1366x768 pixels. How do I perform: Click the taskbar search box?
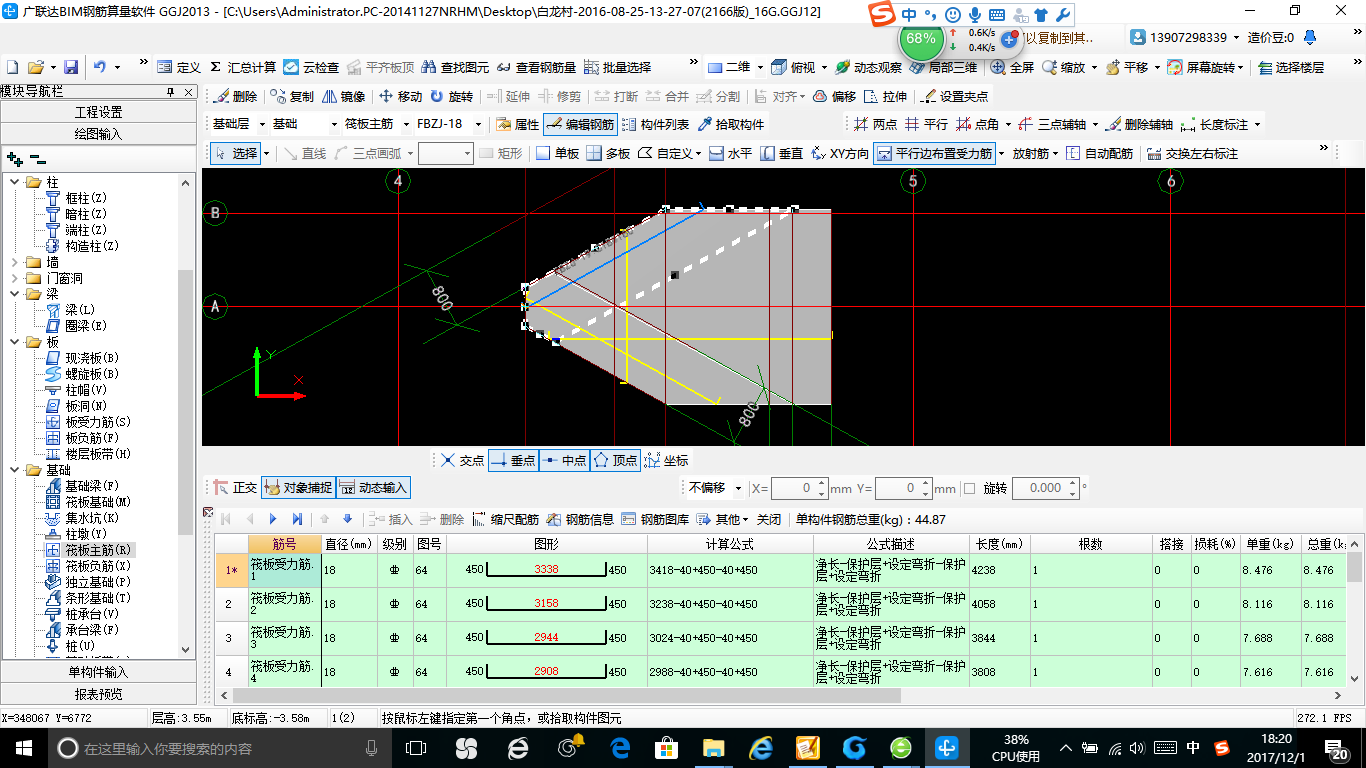(x=219, y=748)
